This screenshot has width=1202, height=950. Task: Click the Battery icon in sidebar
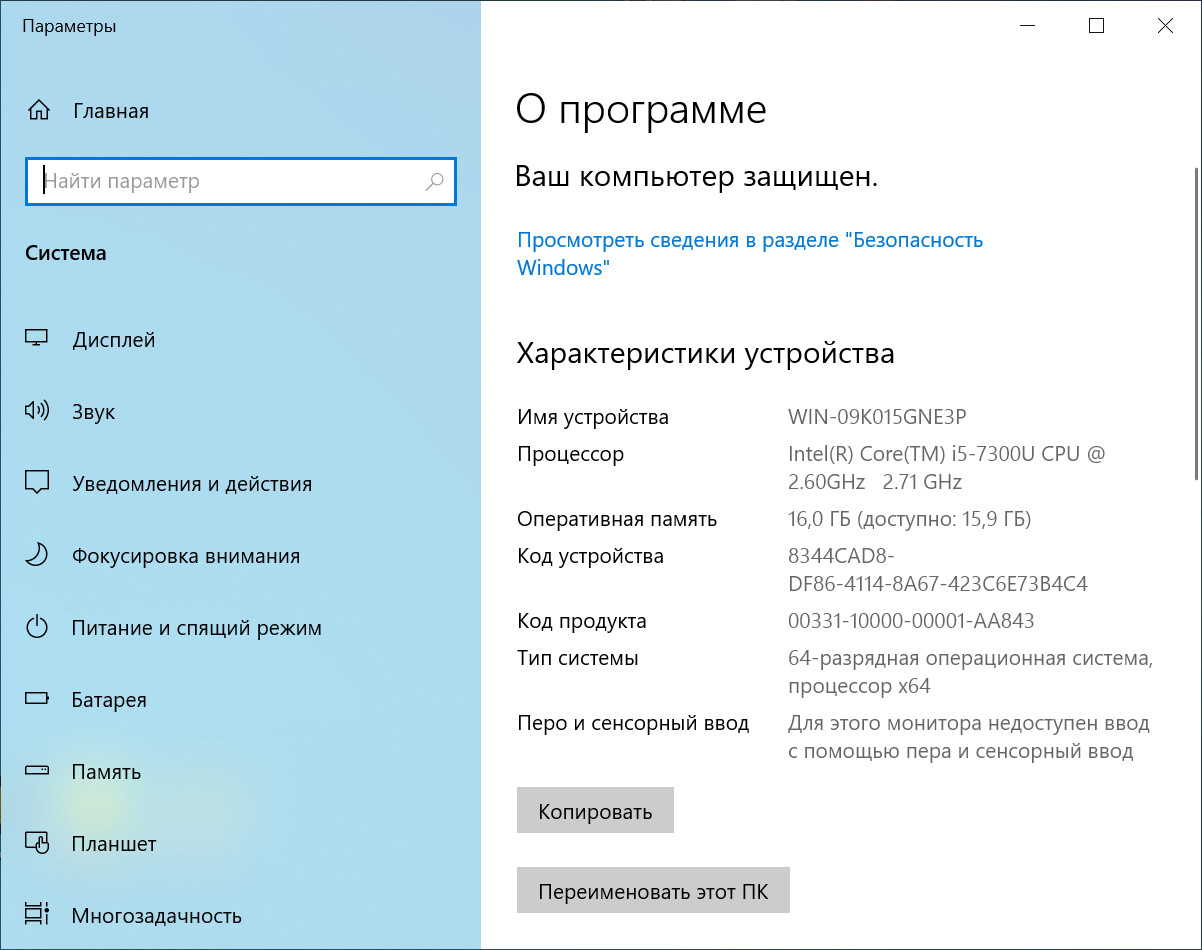[37, 700]
